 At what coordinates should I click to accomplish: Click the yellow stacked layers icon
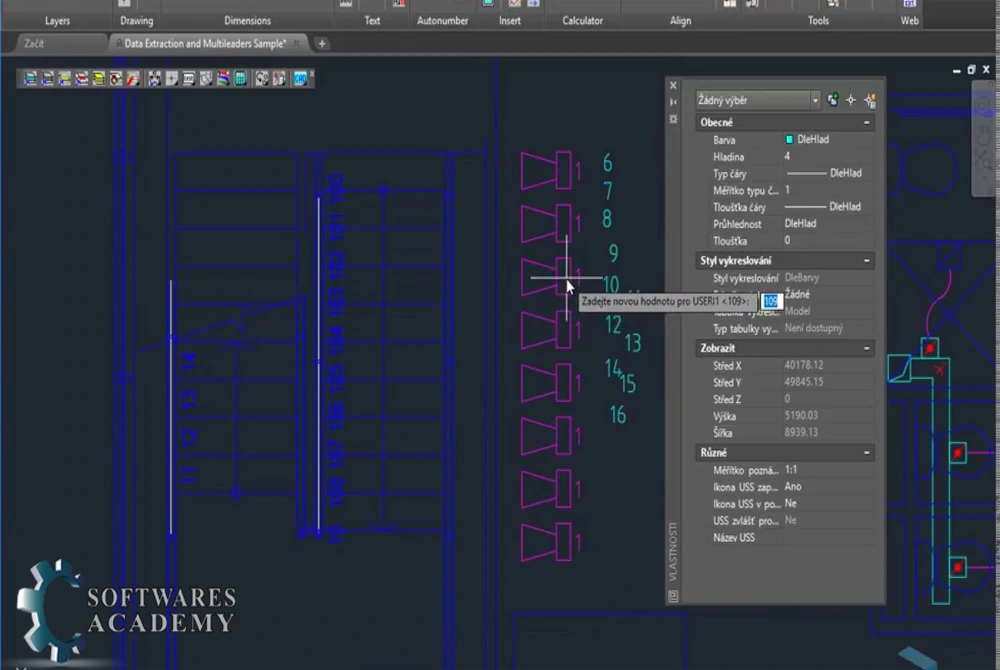click(x=99, y=78)
